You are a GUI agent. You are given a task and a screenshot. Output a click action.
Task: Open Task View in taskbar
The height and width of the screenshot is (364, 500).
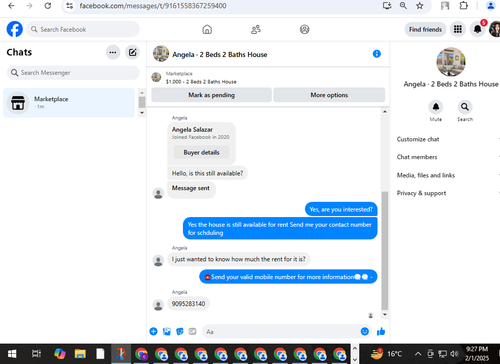click(36, 354)
